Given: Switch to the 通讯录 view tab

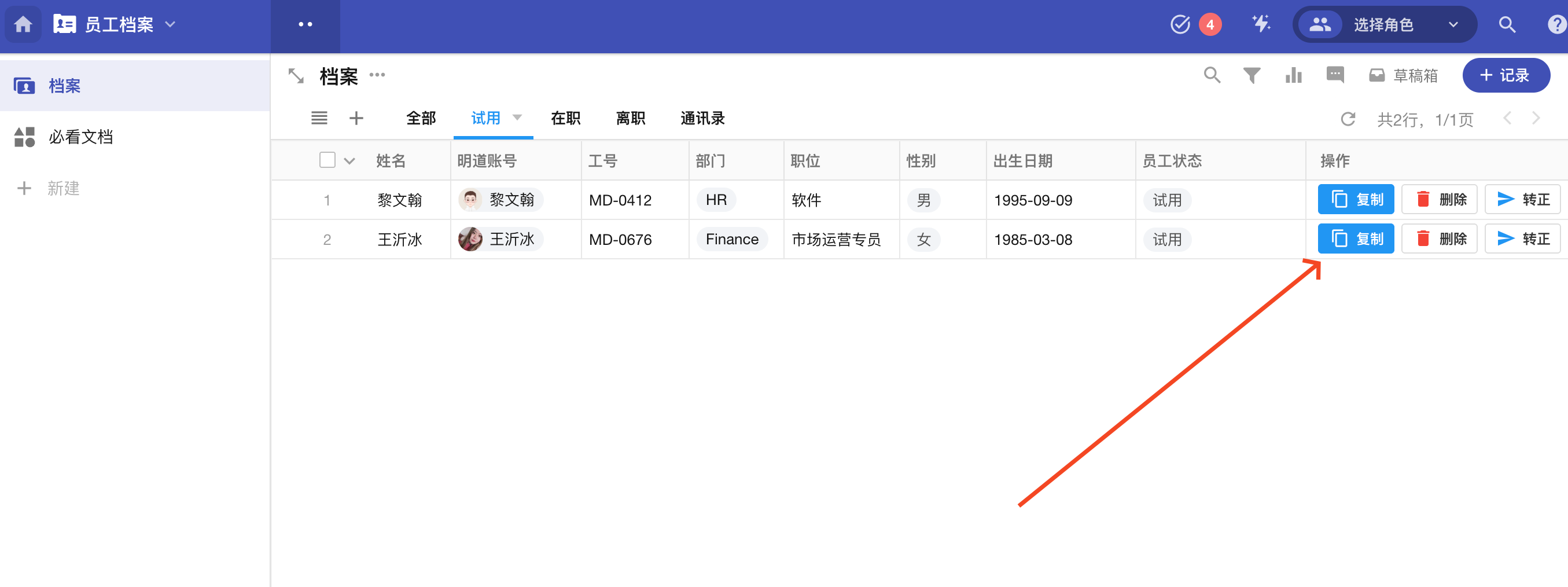Looking at the screenshot, I should point(702,118).
